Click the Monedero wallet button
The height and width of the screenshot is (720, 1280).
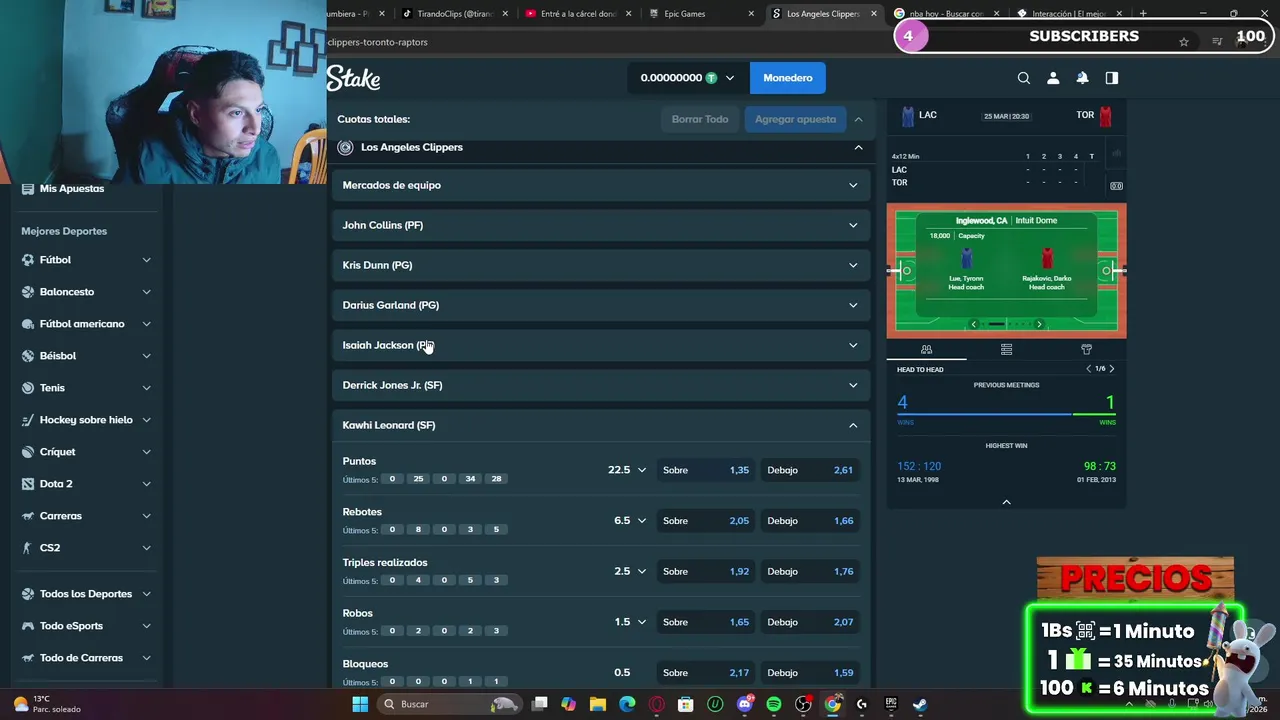click(x=788, y=78)
